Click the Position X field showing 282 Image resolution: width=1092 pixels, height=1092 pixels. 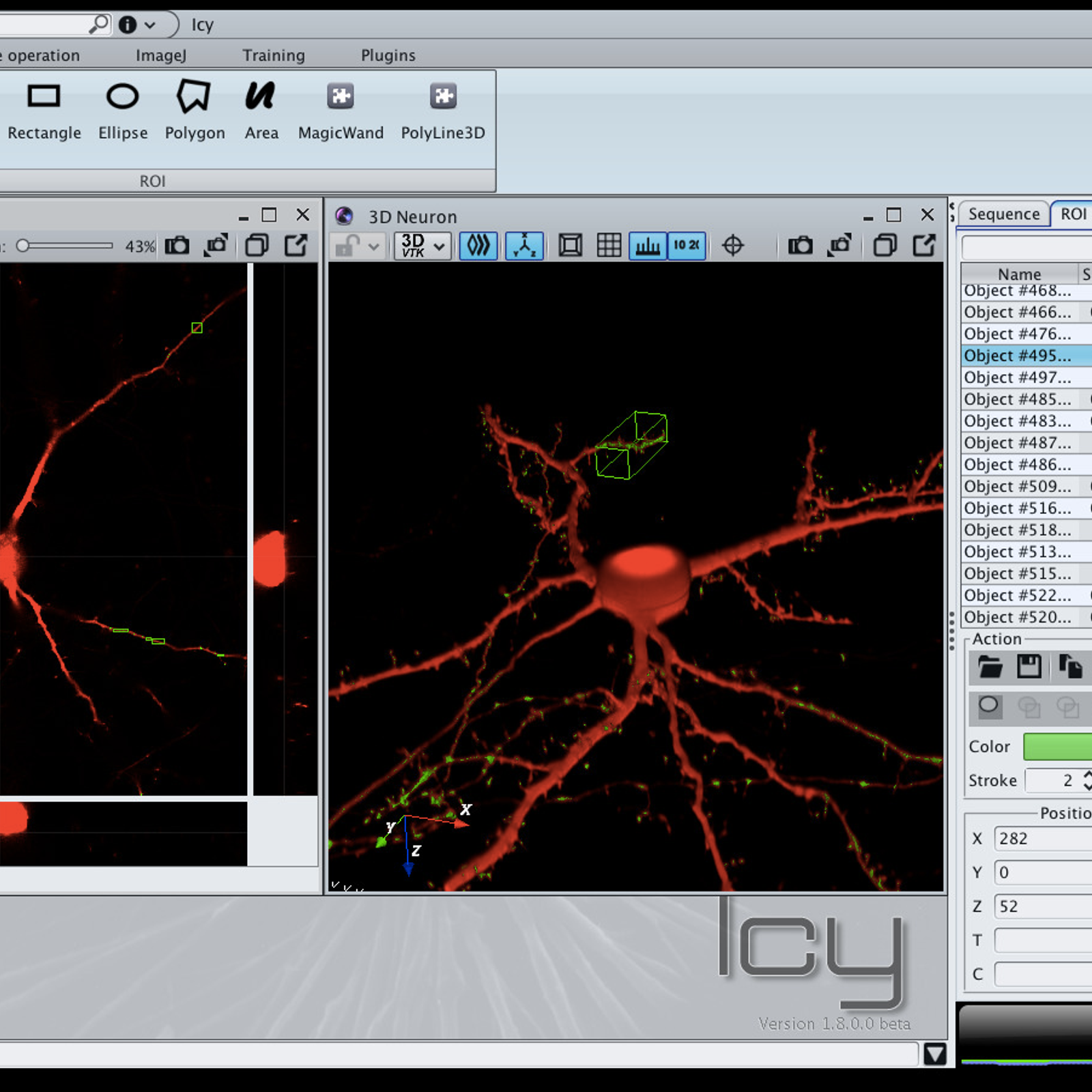coord(1043,839)
